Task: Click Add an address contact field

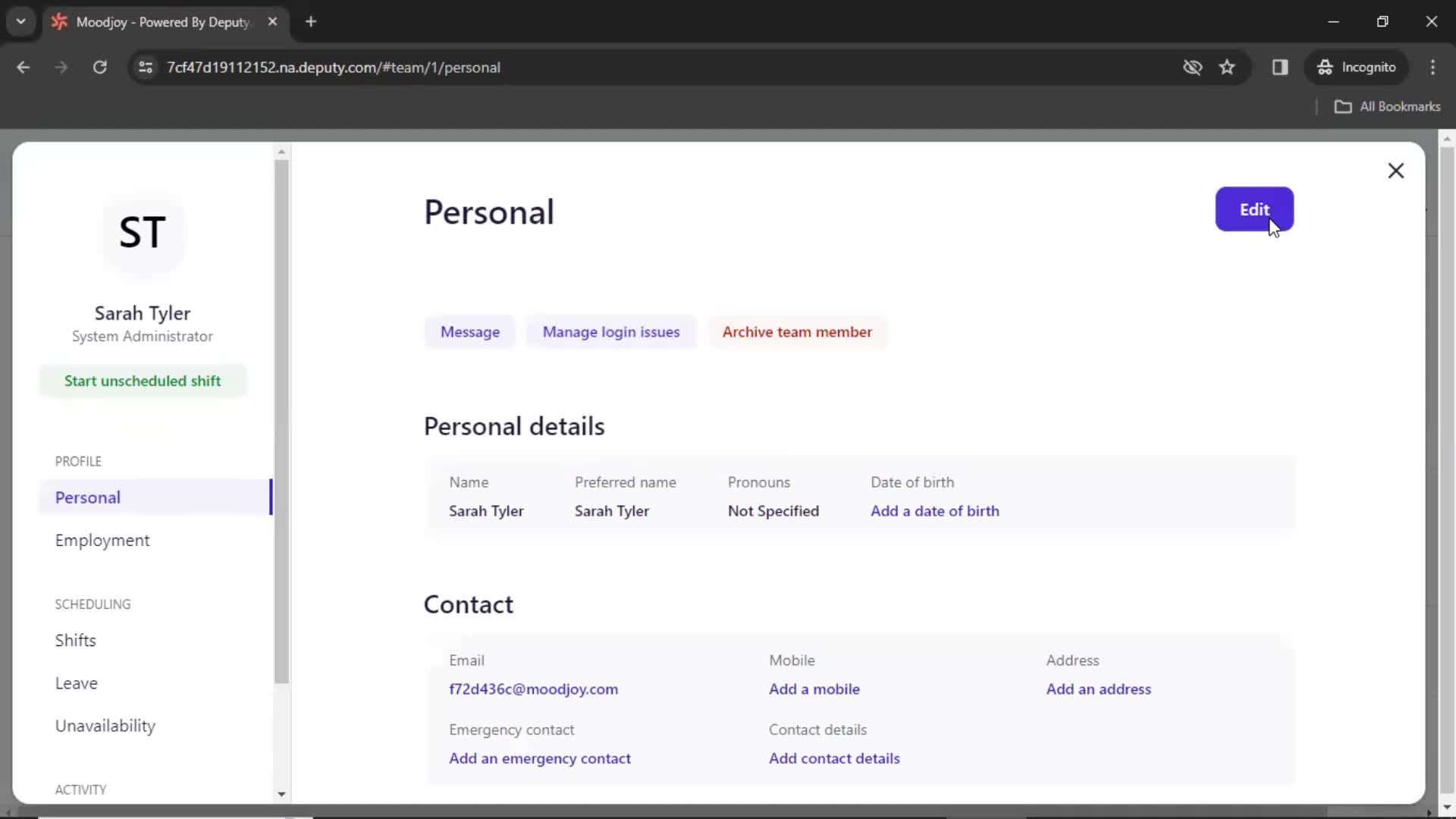Action: pos(1098,688)
